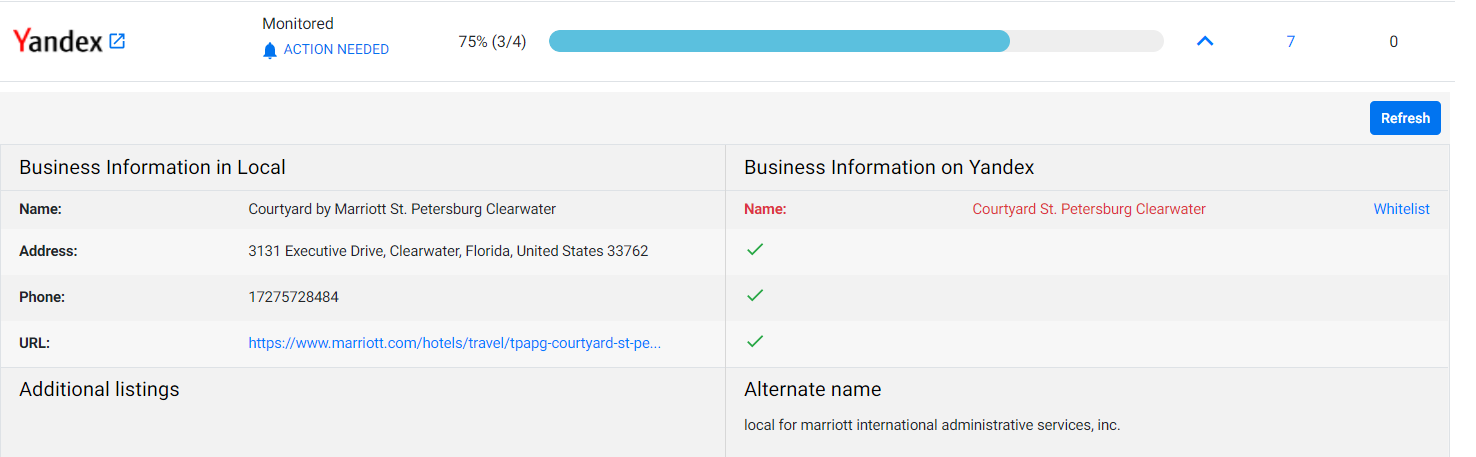Select the alternate name marriott international text
This screenshot has width=1476, height=457.
point(932,425)
